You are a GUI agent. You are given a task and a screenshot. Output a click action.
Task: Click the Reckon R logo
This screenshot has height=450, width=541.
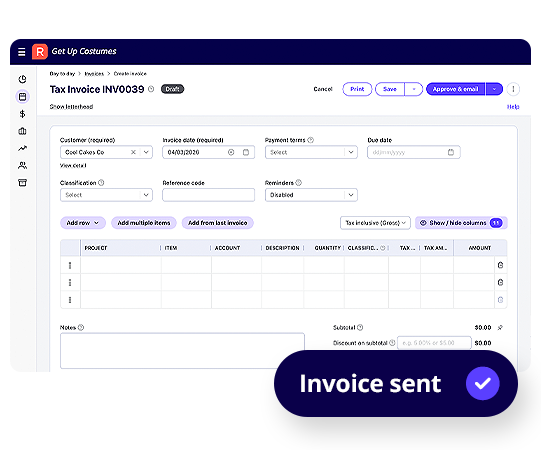coord(40,52)
